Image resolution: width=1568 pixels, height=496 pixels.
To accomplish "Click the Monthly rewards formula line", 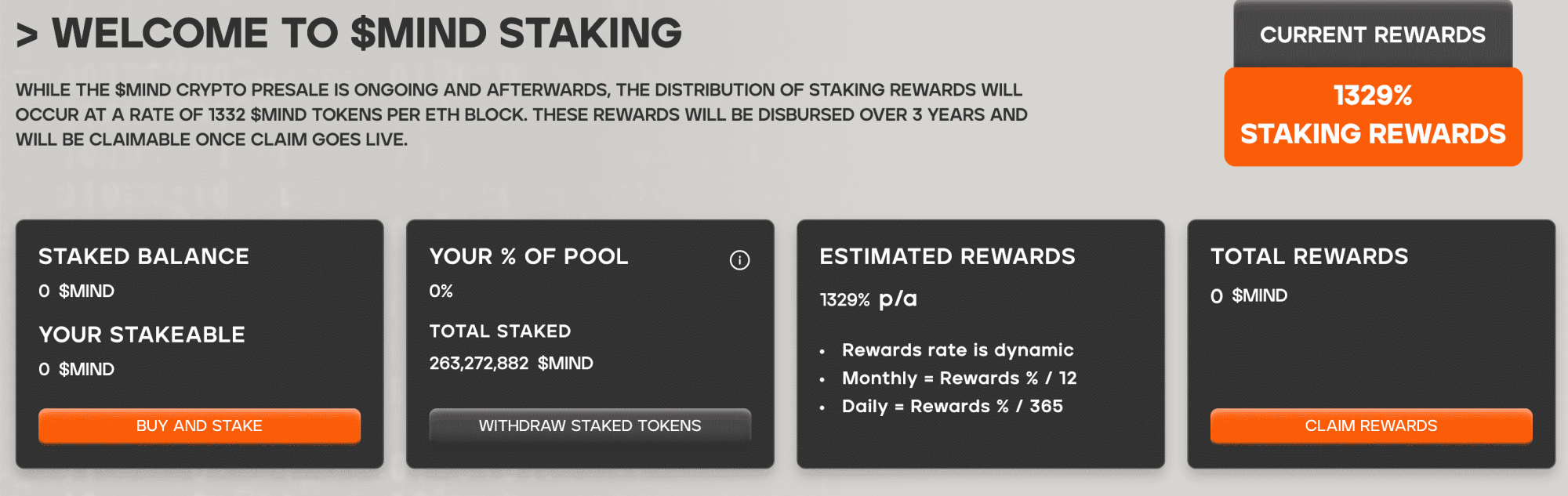I will (959, 378).
